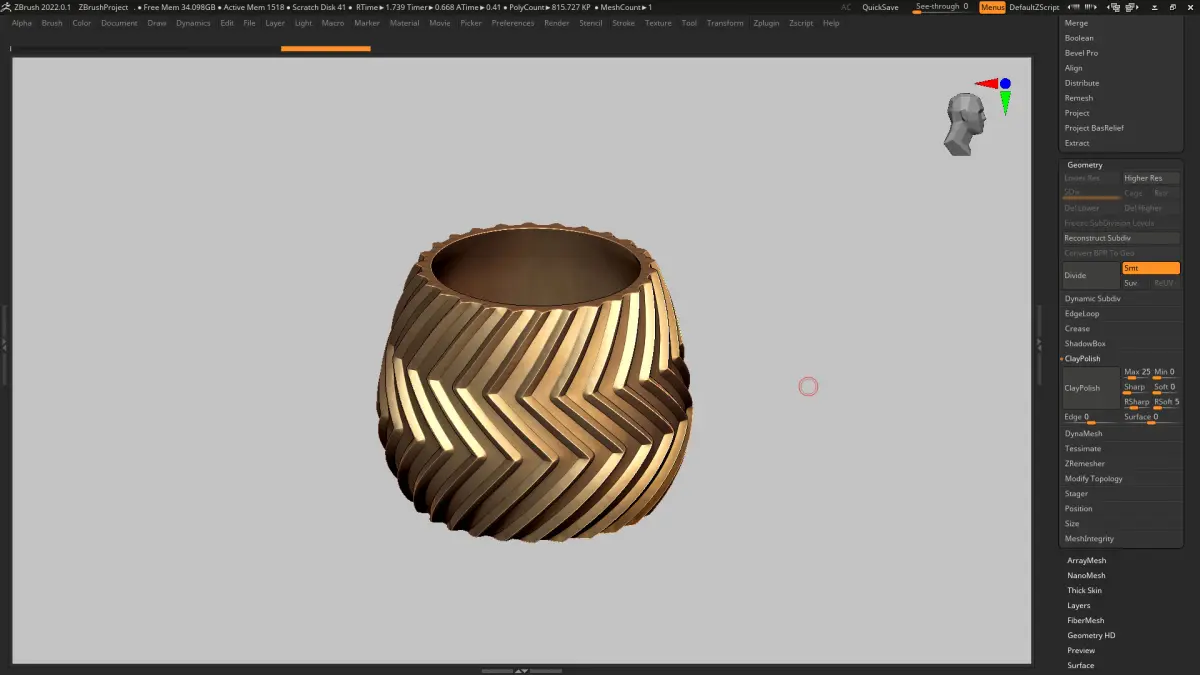1200x675 pixels.
Task: Click the right tray divider handle
Action: coord(1039,344)
